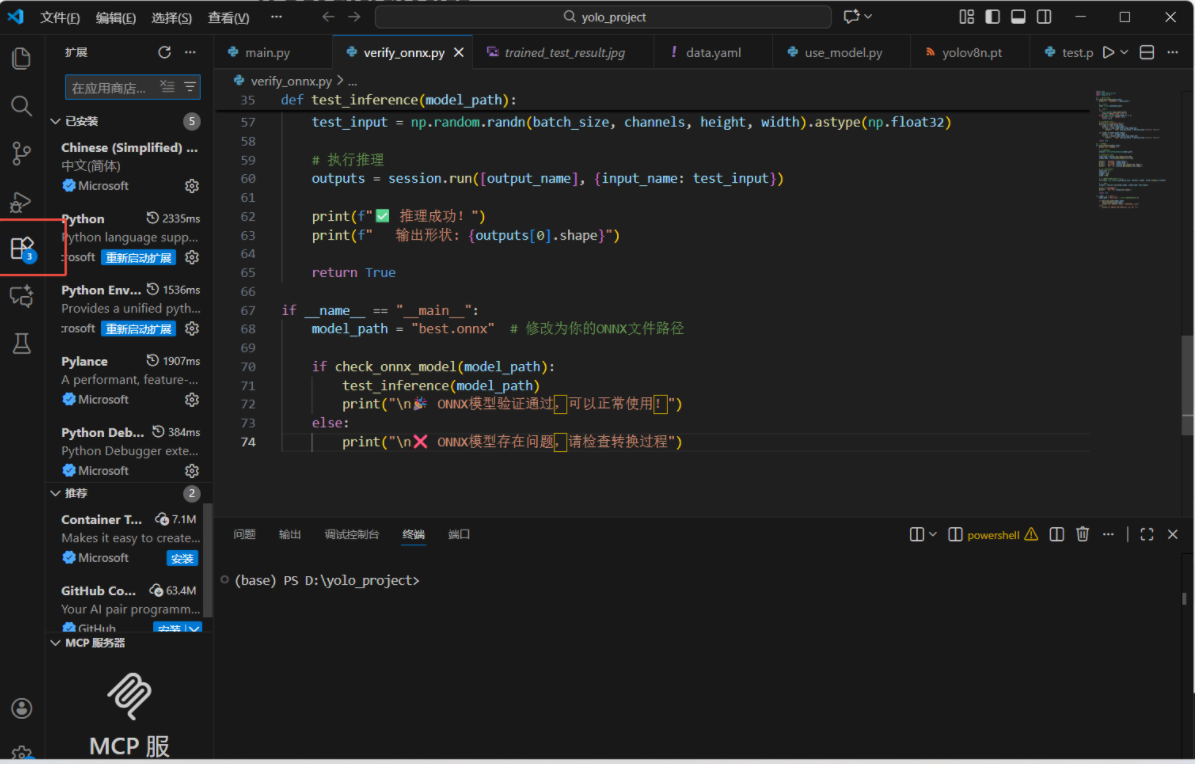The width and height of the screenshot is (1196, 764).
Task: Open the Explorer view in activity bar
Action: tap(21, 58)
